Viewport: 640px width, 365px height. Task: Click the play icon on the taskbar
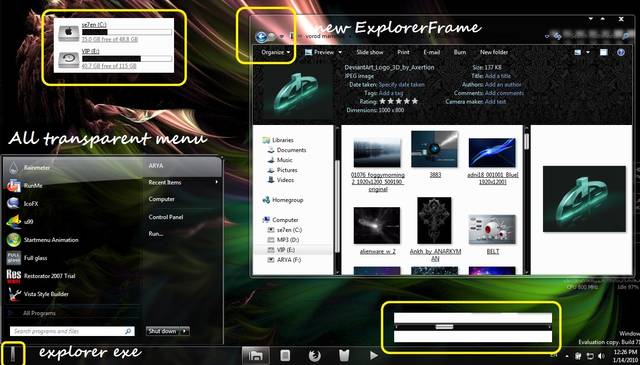coord(373,356)
